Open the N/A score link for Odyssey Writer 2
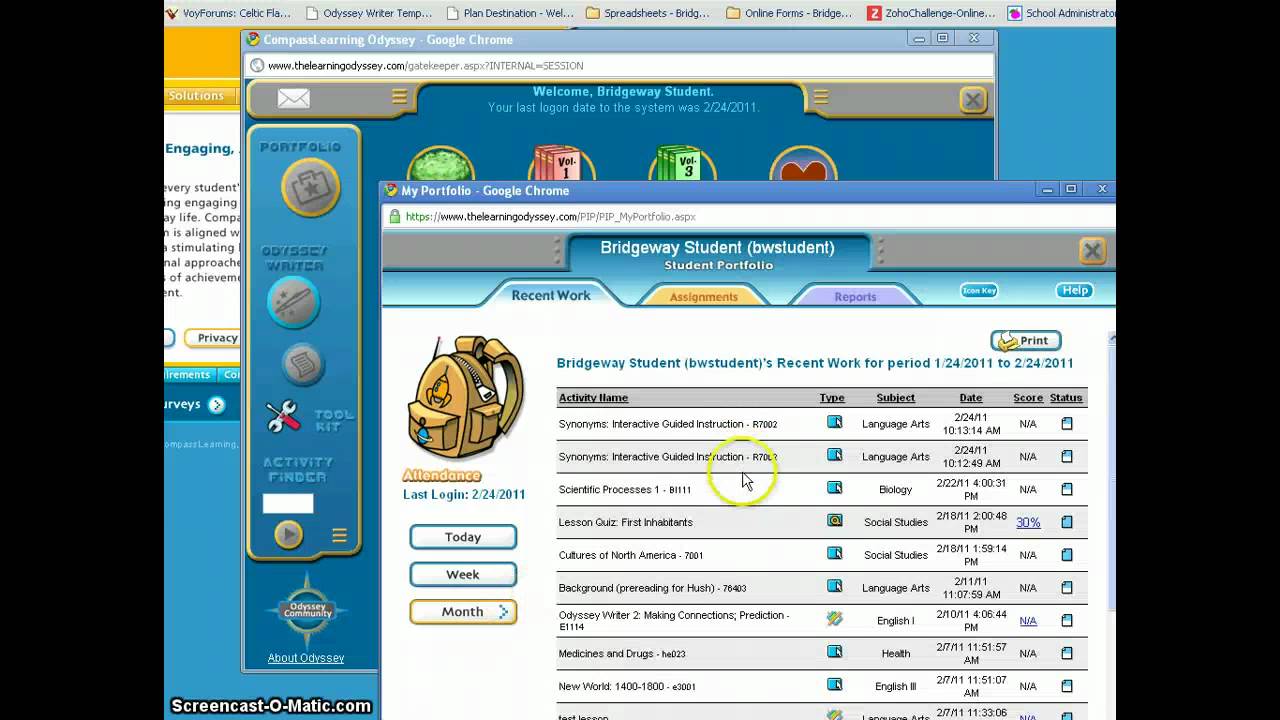The image size is (1280, 720). pos(1028,621)
